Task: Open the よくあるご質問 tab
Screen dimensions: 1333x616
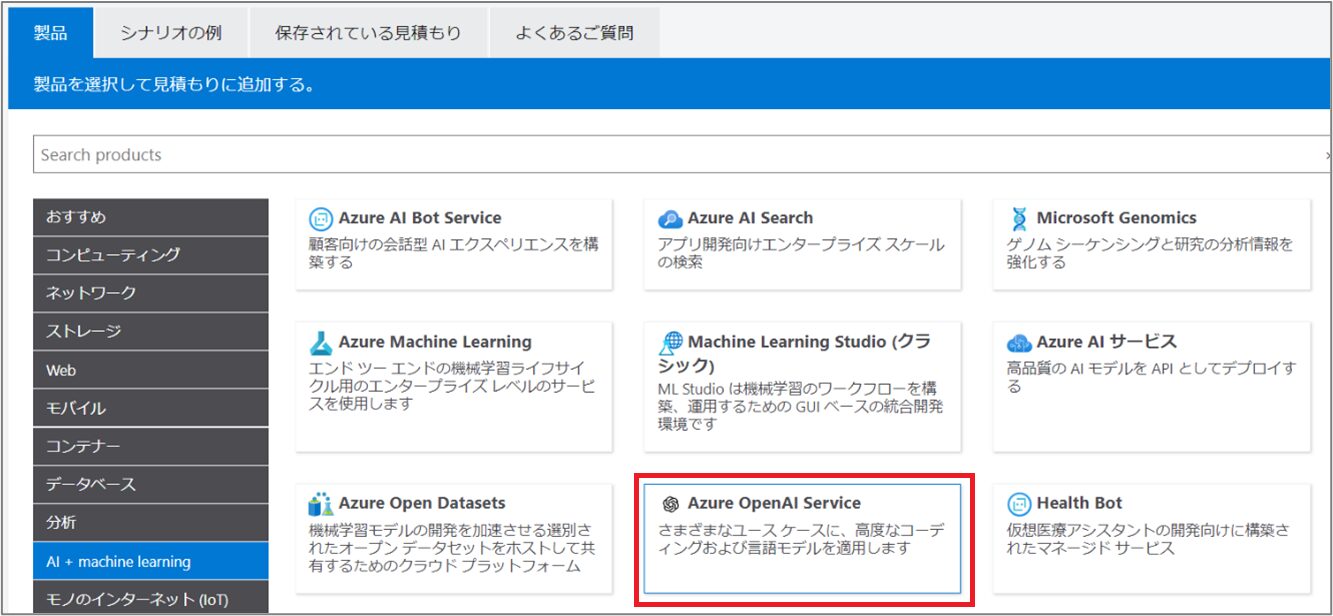Action: [574, 33]
